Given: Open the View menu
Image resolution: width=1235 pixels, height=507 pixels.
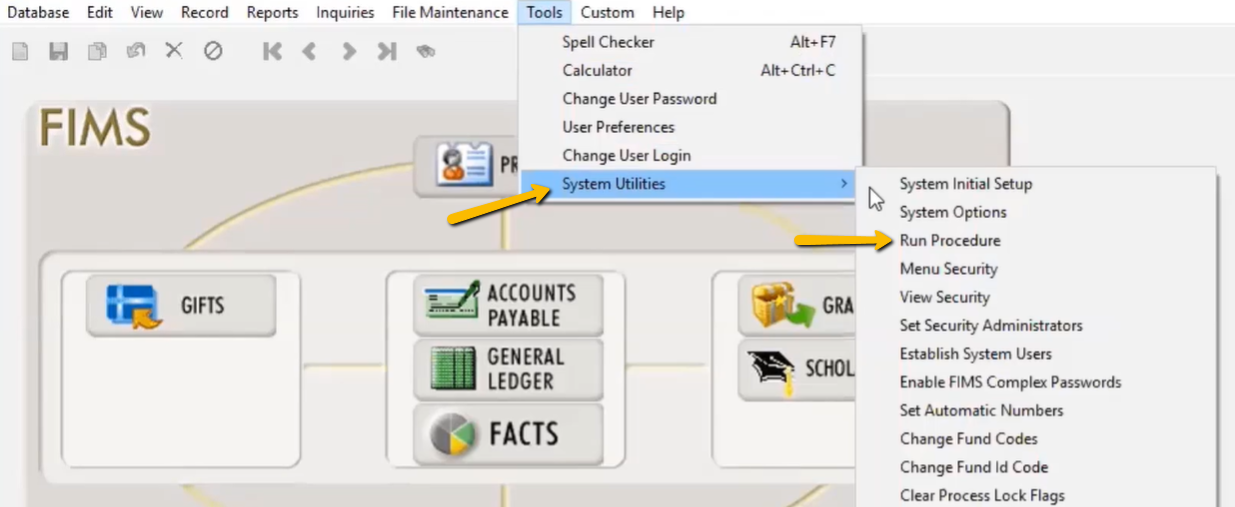Looking at the screenshot, I should pyautogui.click(x=147, y=12).
